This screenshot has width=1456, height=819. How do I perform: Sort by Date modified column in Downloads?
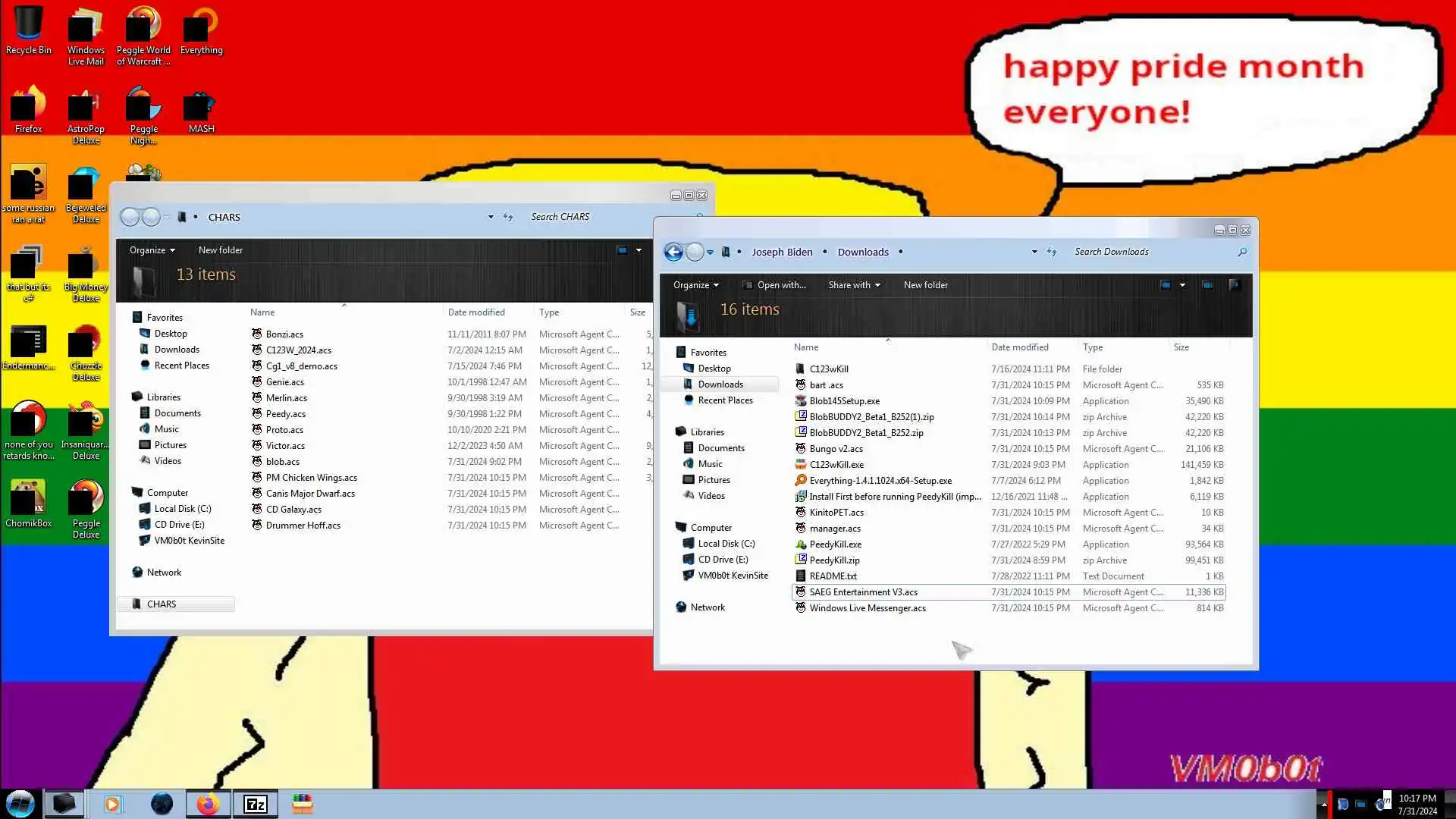tap(1020, 347)
